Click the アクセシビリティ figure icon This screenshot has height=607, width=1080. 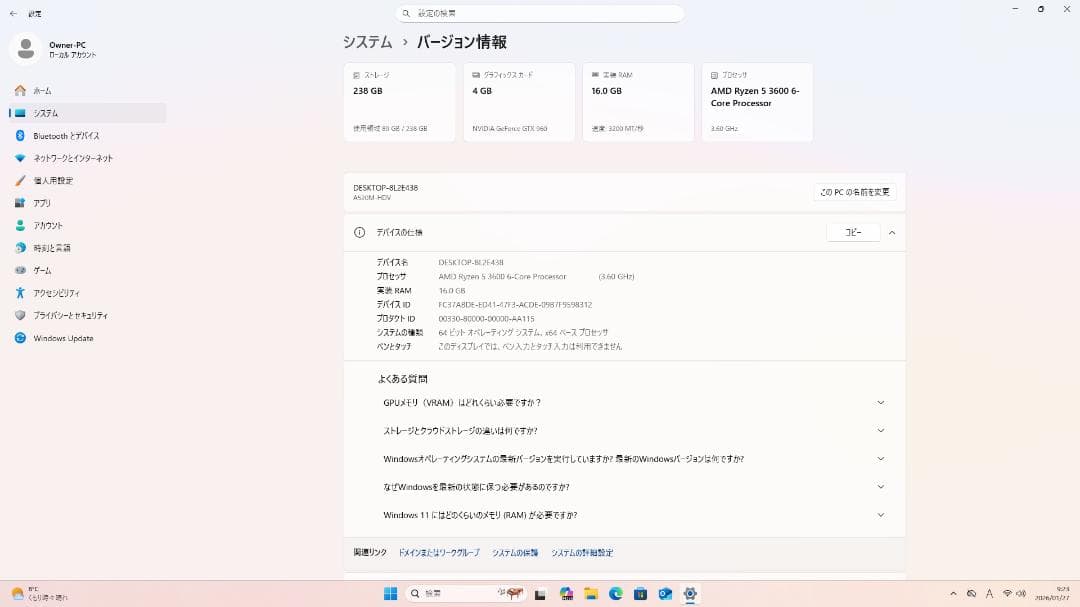pyautogui.click(x=20, y=293)
